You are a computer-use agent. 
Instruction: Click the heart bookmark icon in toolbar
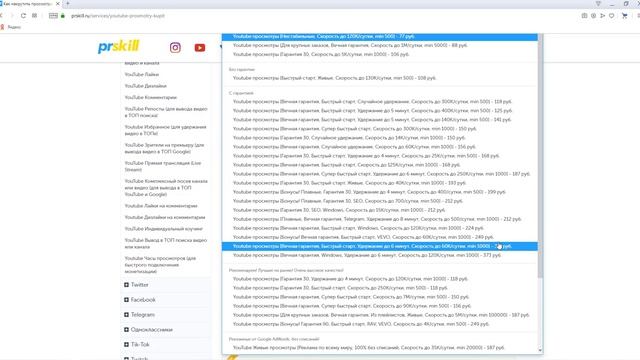tap(611, 16)
